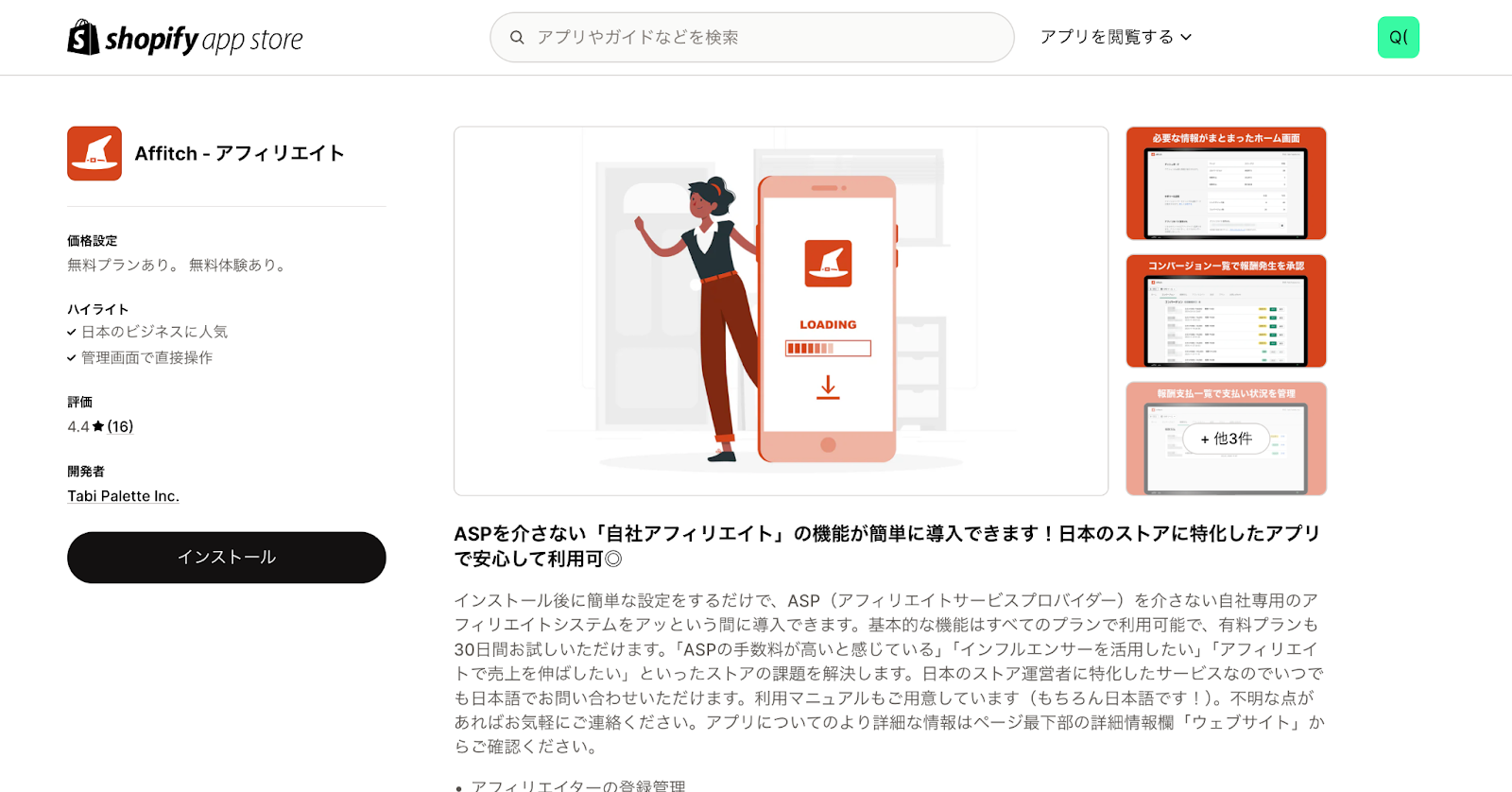Open the ホーム画面 screenshot thumbnail

[1227, 183]
